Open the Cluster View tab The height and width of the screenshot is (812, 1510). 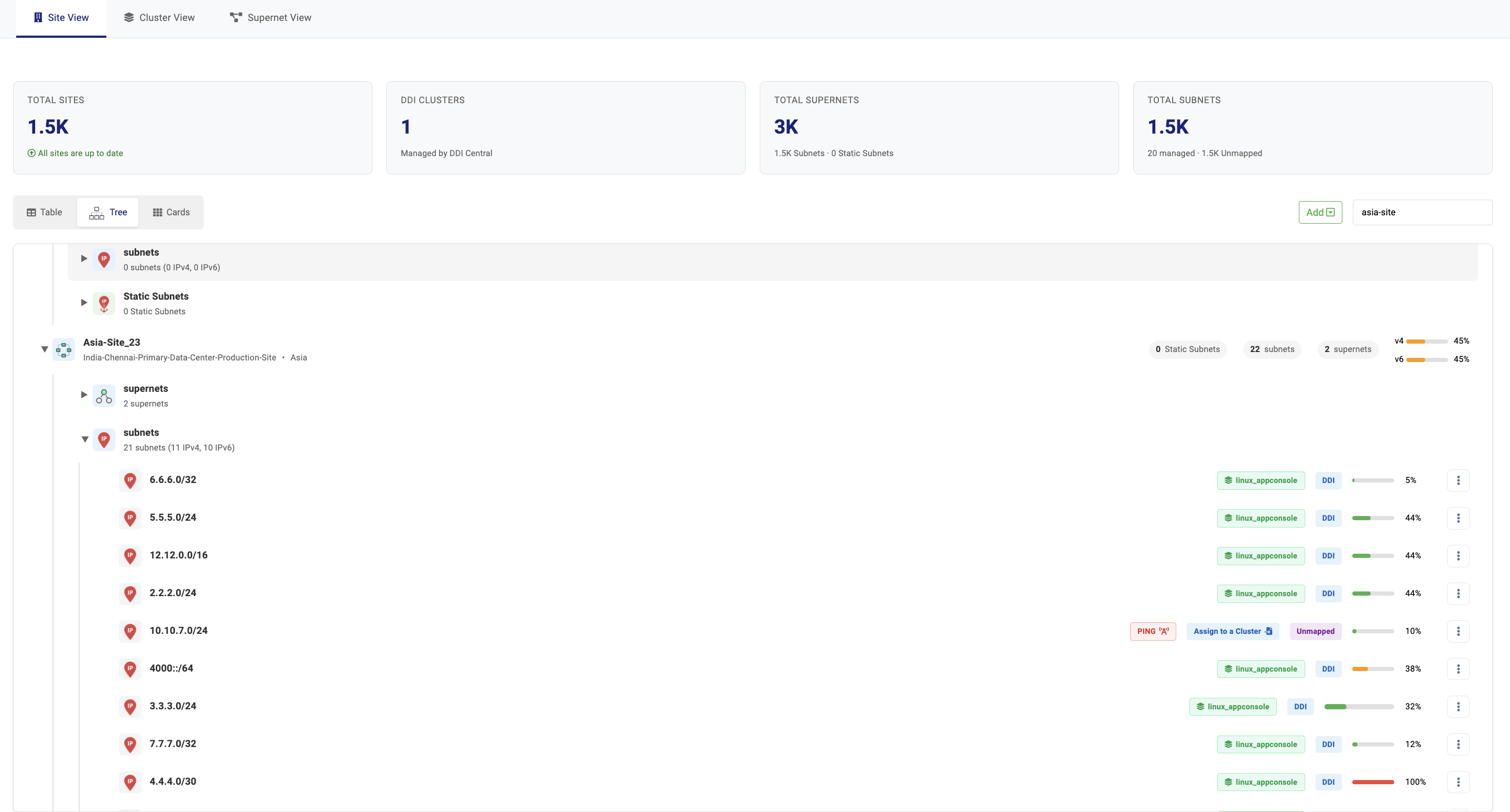(159, 18)
